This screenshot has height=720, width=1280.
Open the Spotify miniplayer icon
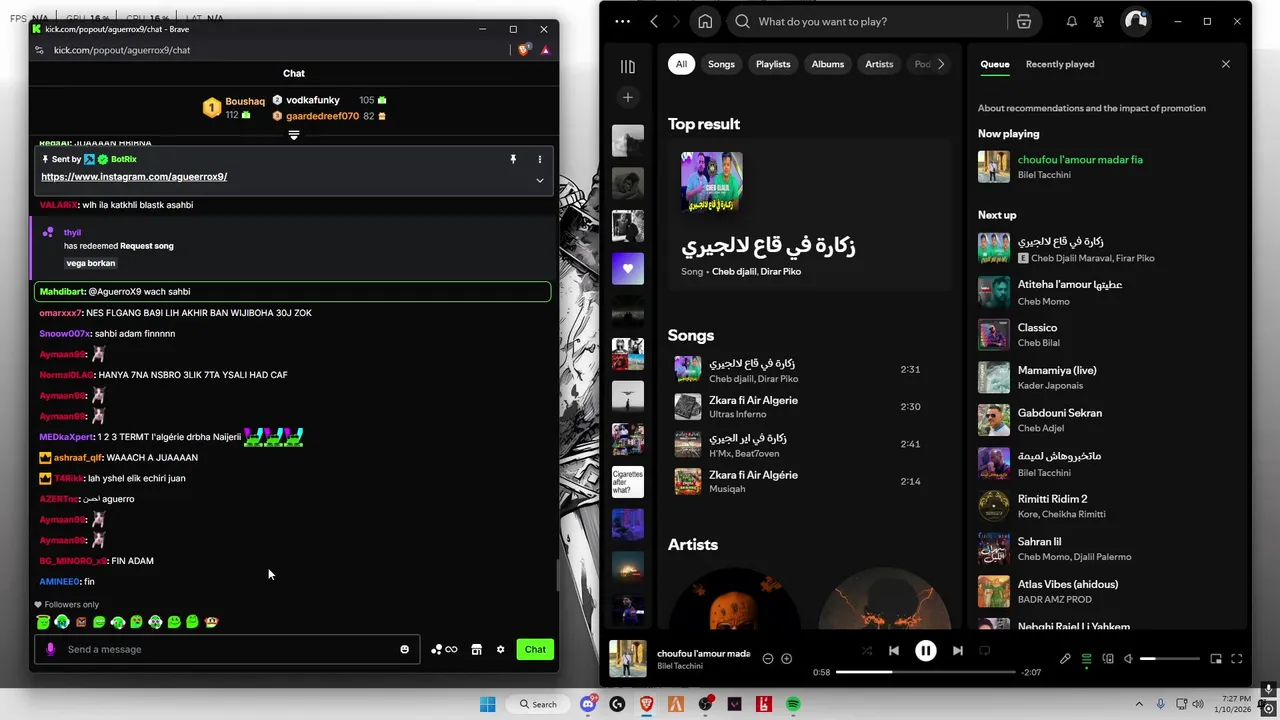(x=1216, y=659)
